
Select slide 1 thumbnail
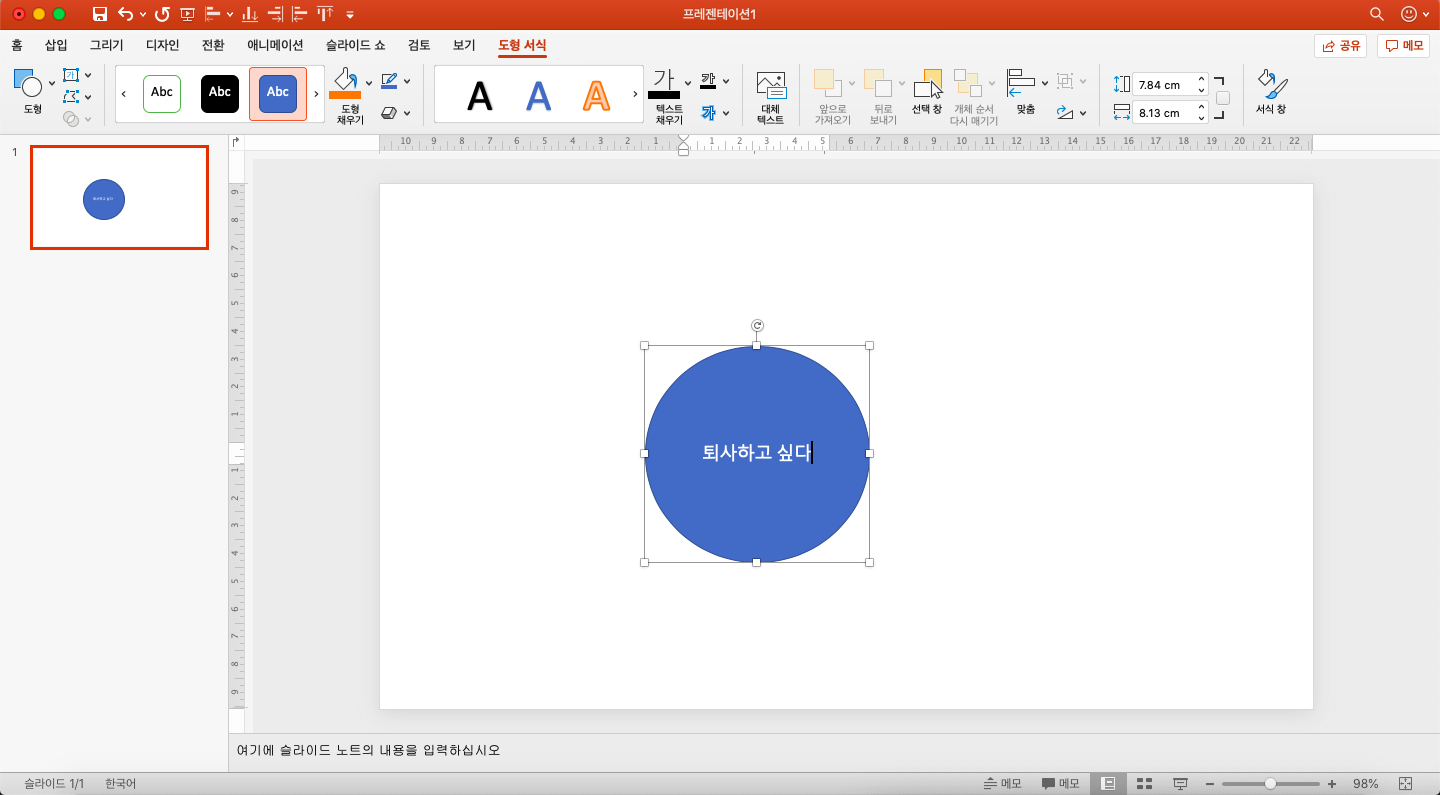[x=119, y=197]
